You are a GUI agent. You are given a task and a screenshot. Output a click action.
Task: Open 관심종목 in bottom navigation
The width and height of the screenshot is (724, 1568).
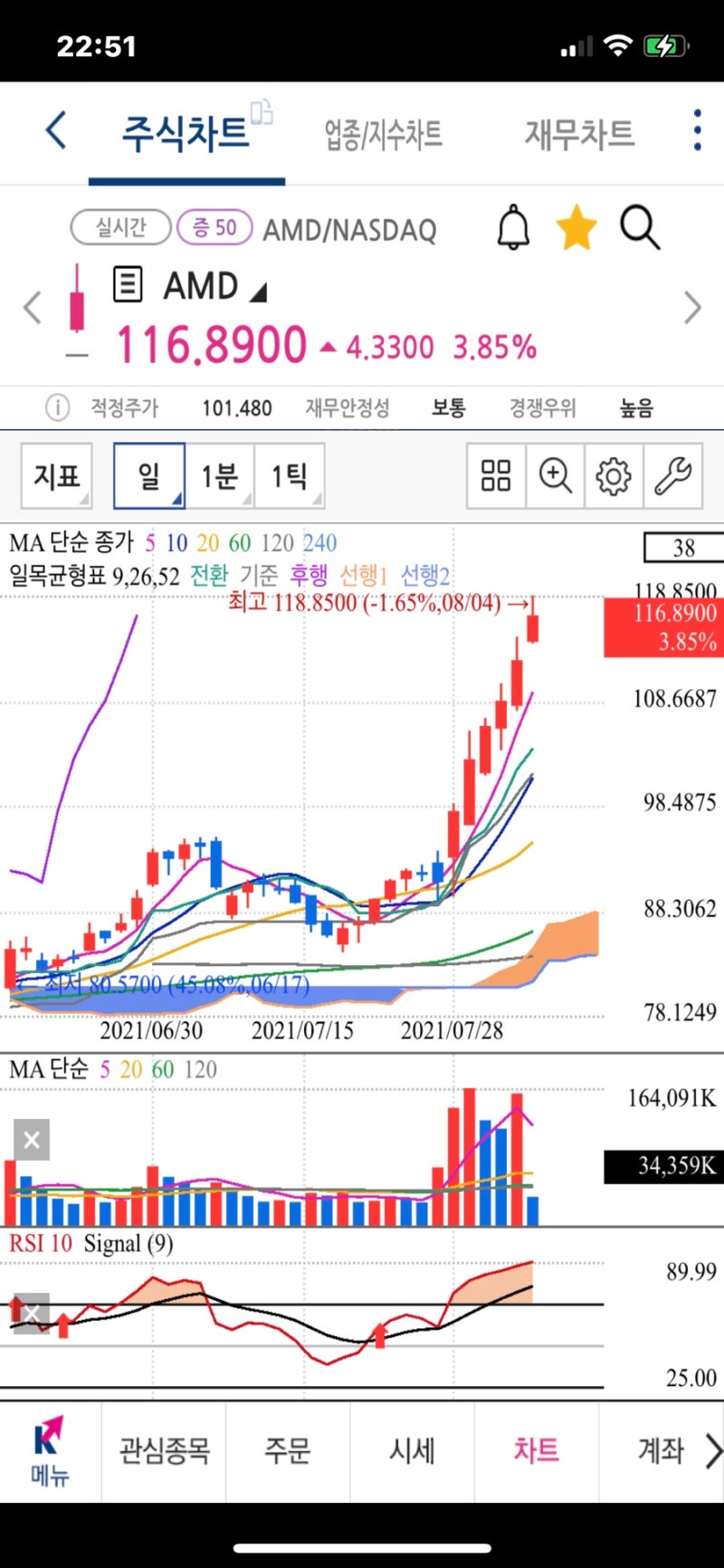click(x=164, y=1451)
